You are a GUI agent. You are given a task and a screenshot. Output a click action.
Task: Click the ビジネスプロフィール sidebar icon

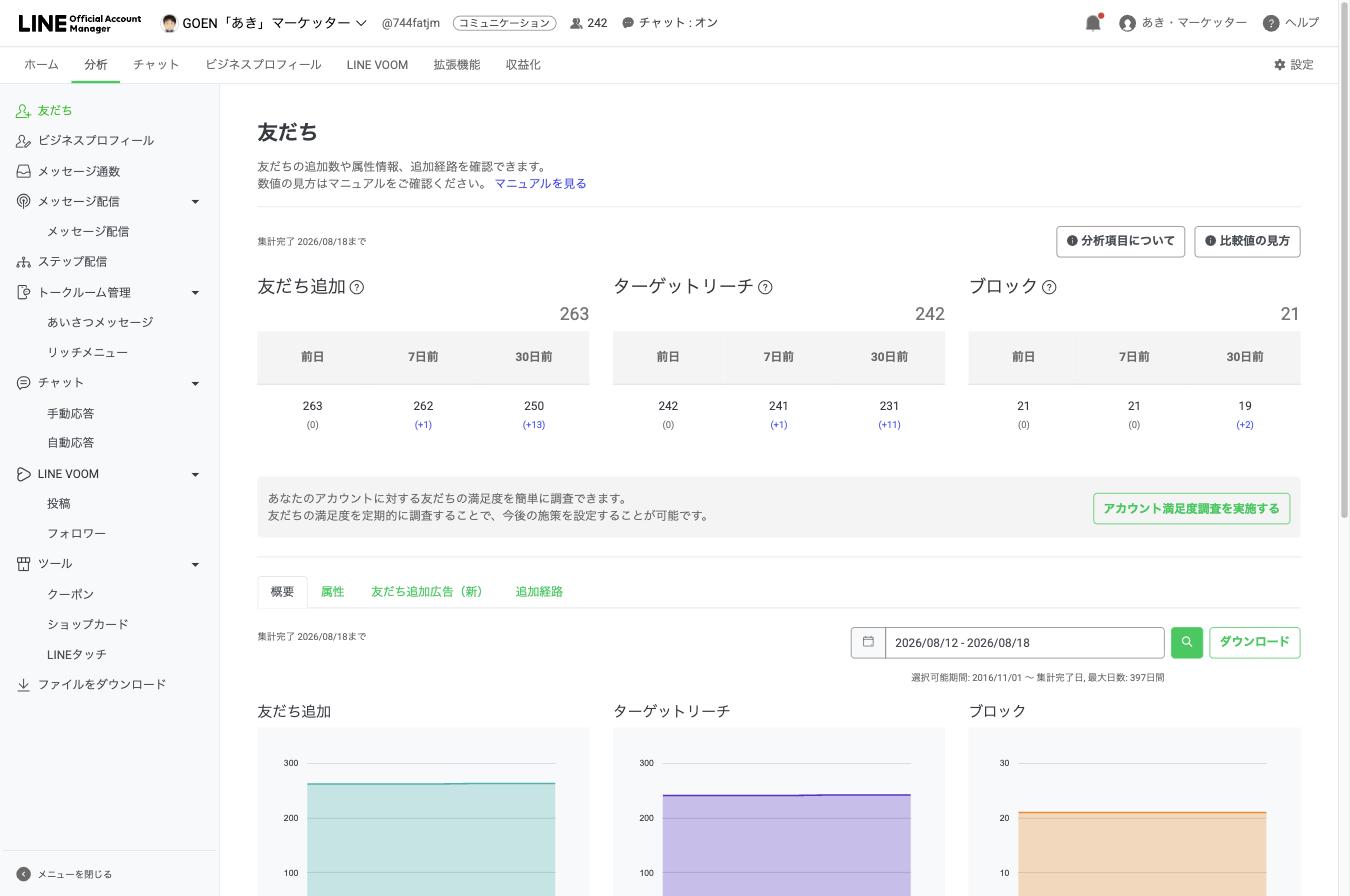(23, 141)
